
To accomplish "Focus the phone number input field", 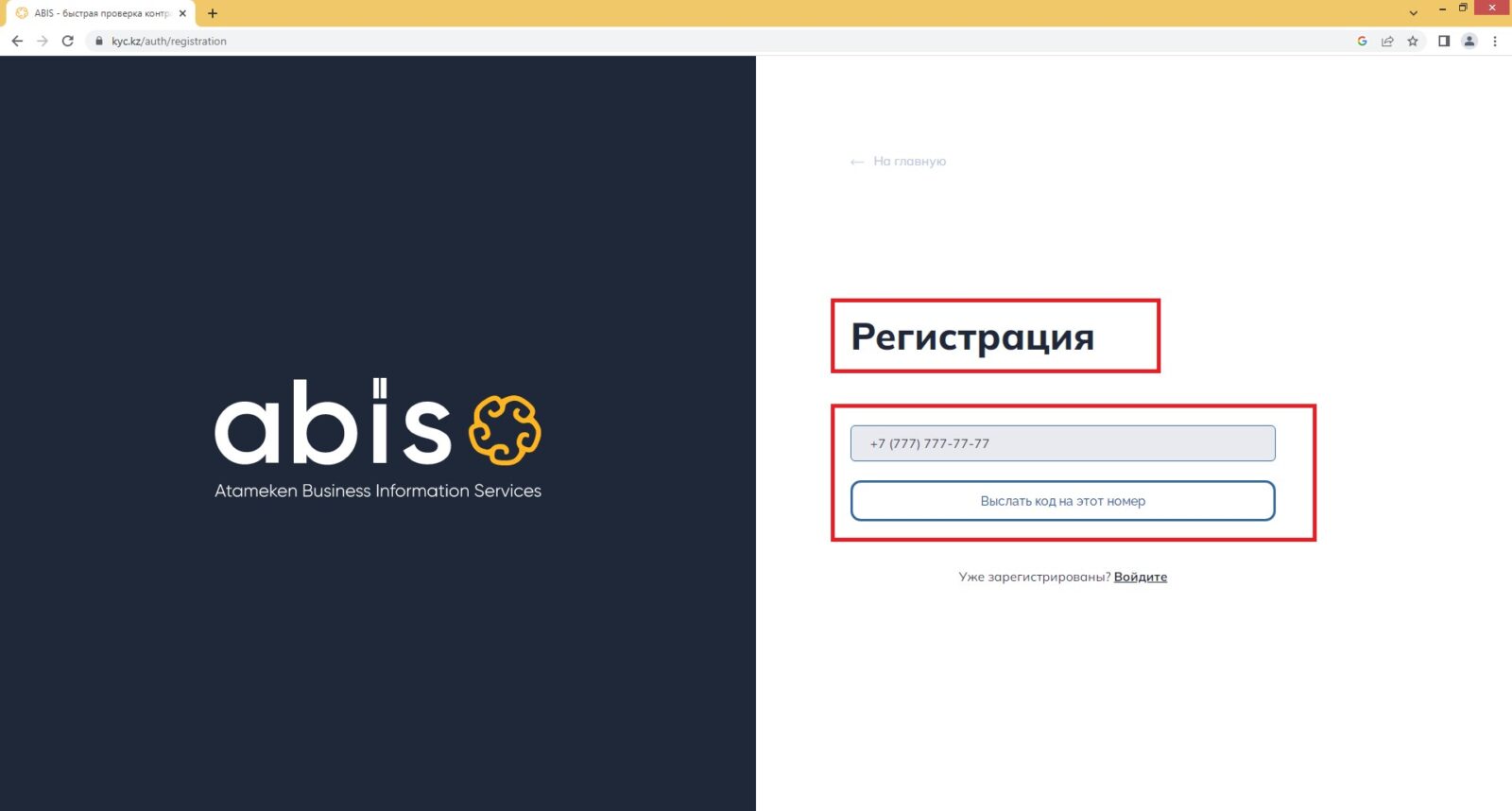I will (x=1062, y=443).
